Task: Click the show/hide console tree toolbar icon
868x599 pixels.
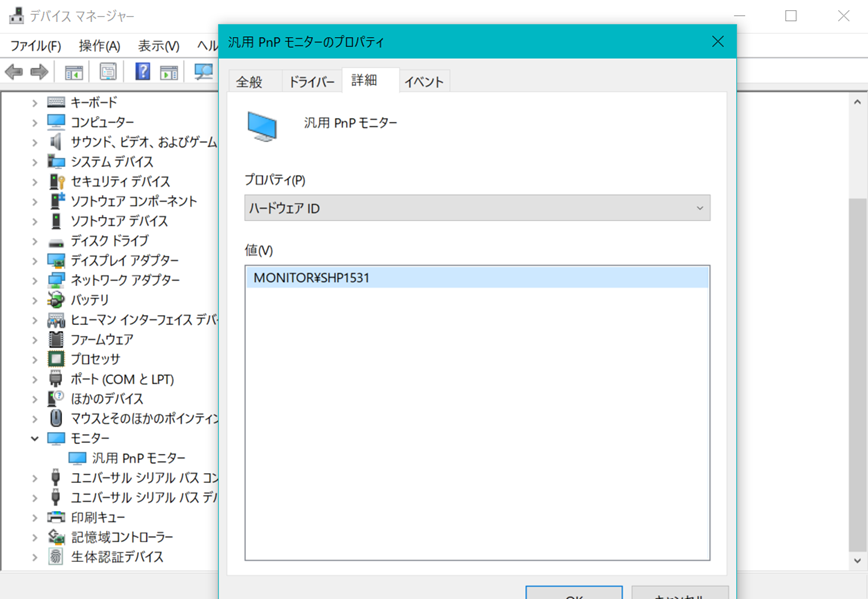Action: [x=74, y=72]
